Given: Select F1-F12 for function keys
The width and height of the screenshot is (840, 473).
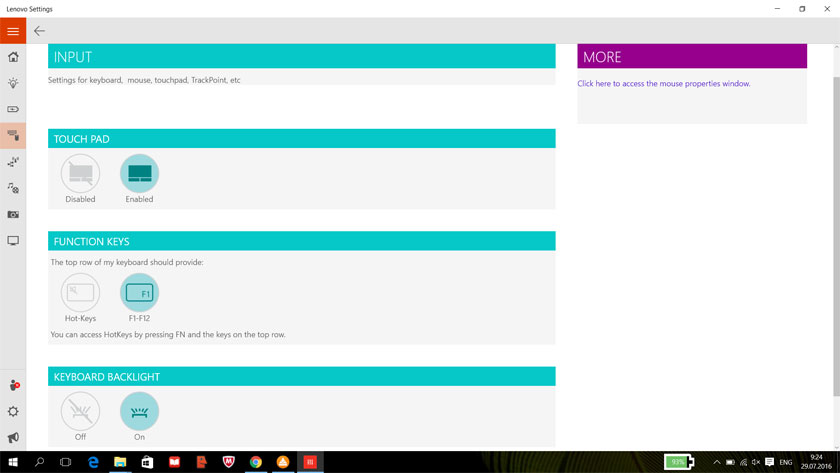Looking at the screenshot, I should (139, 292).
